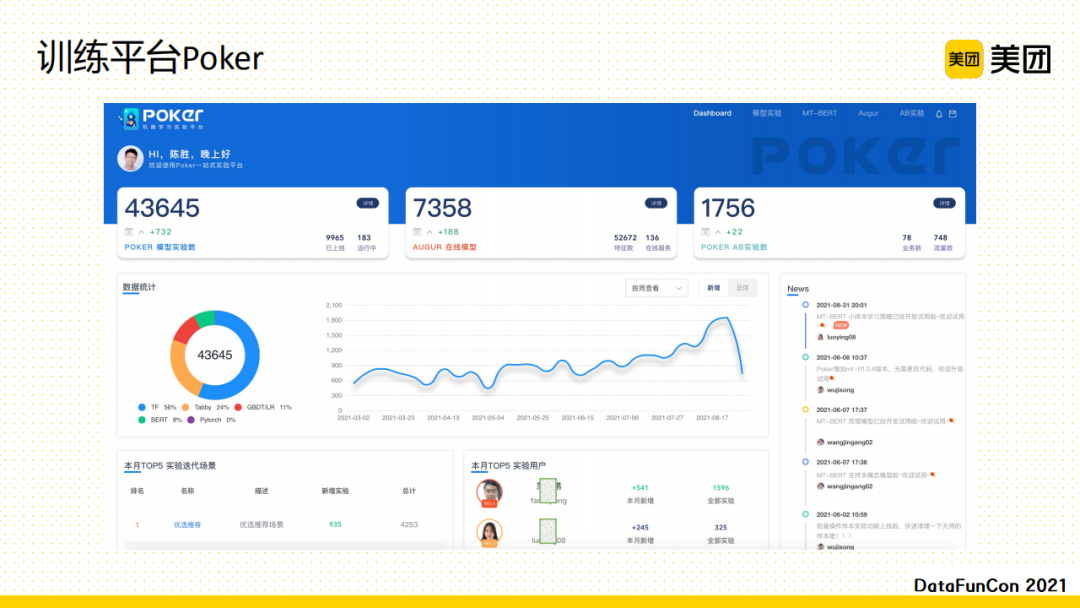Switch to the 模型实验 nav tab

767,113
